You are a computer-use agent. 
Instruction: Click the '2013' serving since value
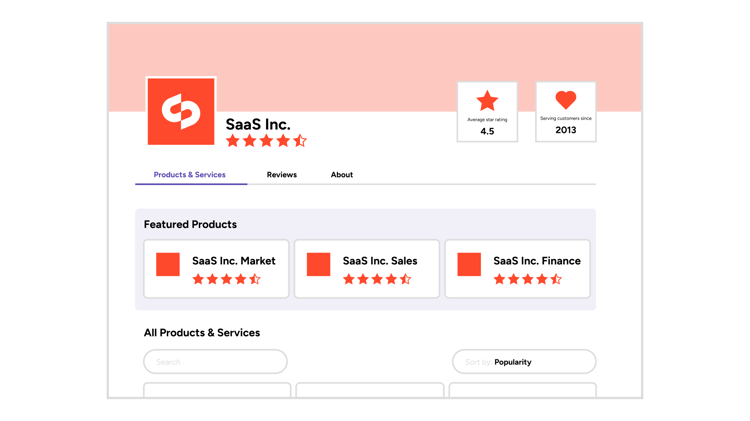click(565, 130)
